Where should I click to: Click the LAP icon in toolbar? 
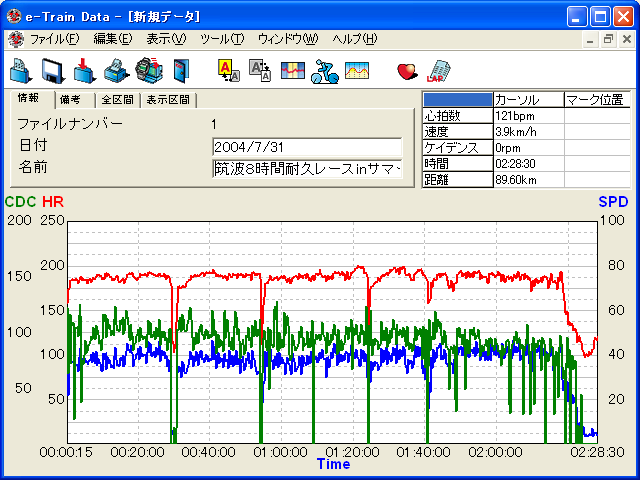click(437, 70)
